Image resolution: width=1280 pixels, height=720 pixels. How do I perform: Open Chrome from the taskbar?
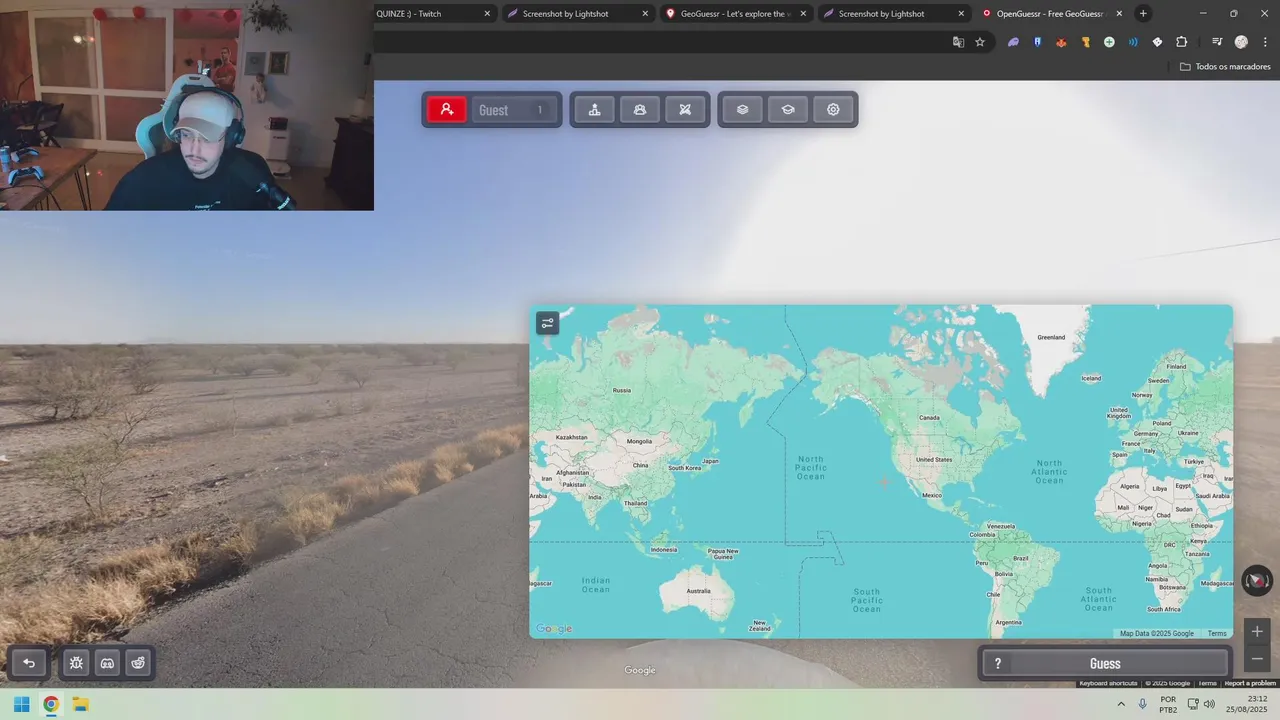(51, 704)
